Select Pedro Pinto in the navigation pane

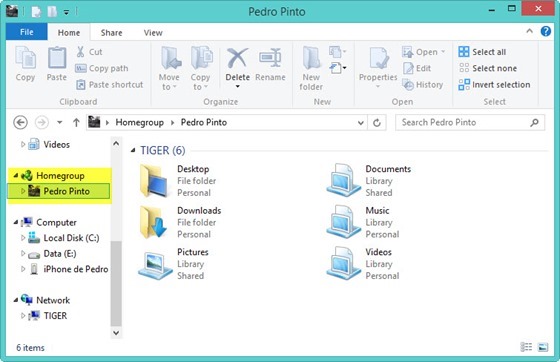pos(59,191)
